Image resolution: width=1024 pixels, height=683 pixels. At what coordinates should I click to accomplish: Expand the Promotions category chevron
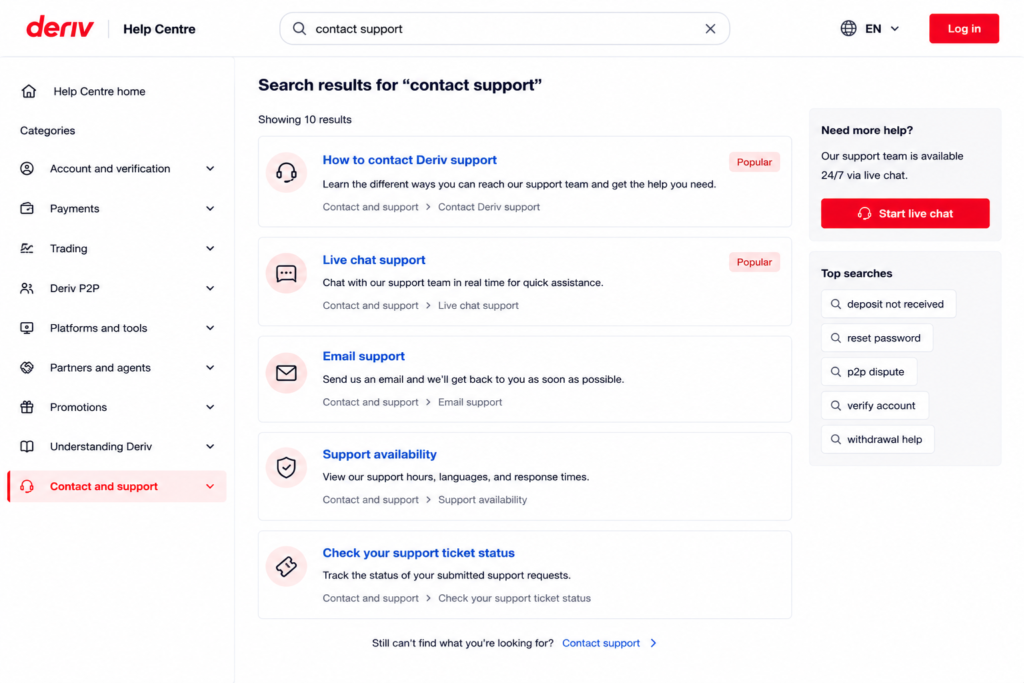pyautogui.click(x=210, y=407)
